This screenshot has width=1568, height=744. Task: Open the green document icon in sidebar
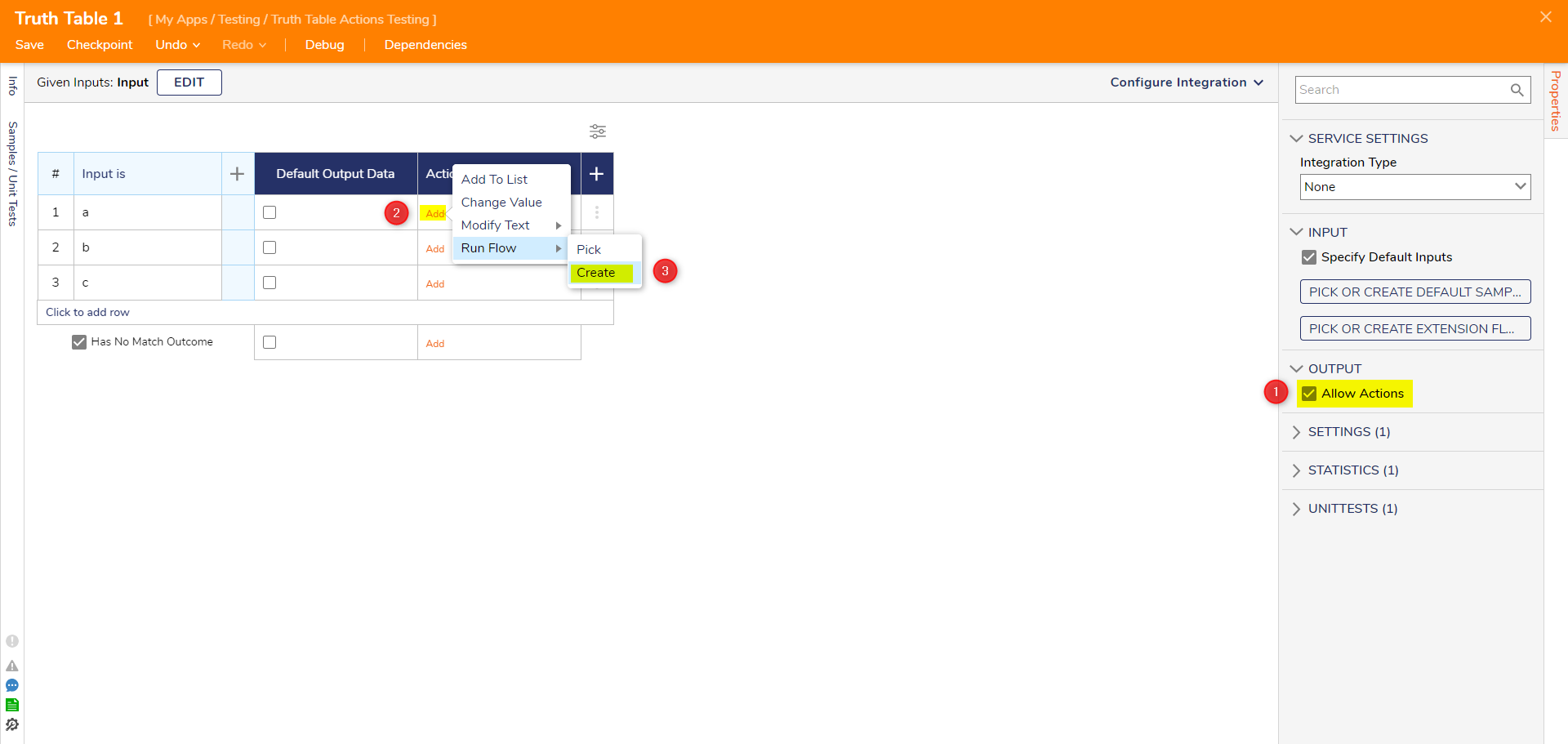click(x=12, y=705)
